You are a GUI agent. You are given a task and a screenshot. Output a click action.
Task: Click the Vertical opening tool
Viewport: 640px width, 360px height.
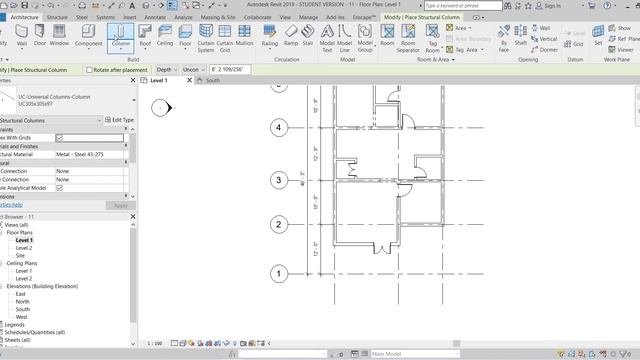(544, 39)
